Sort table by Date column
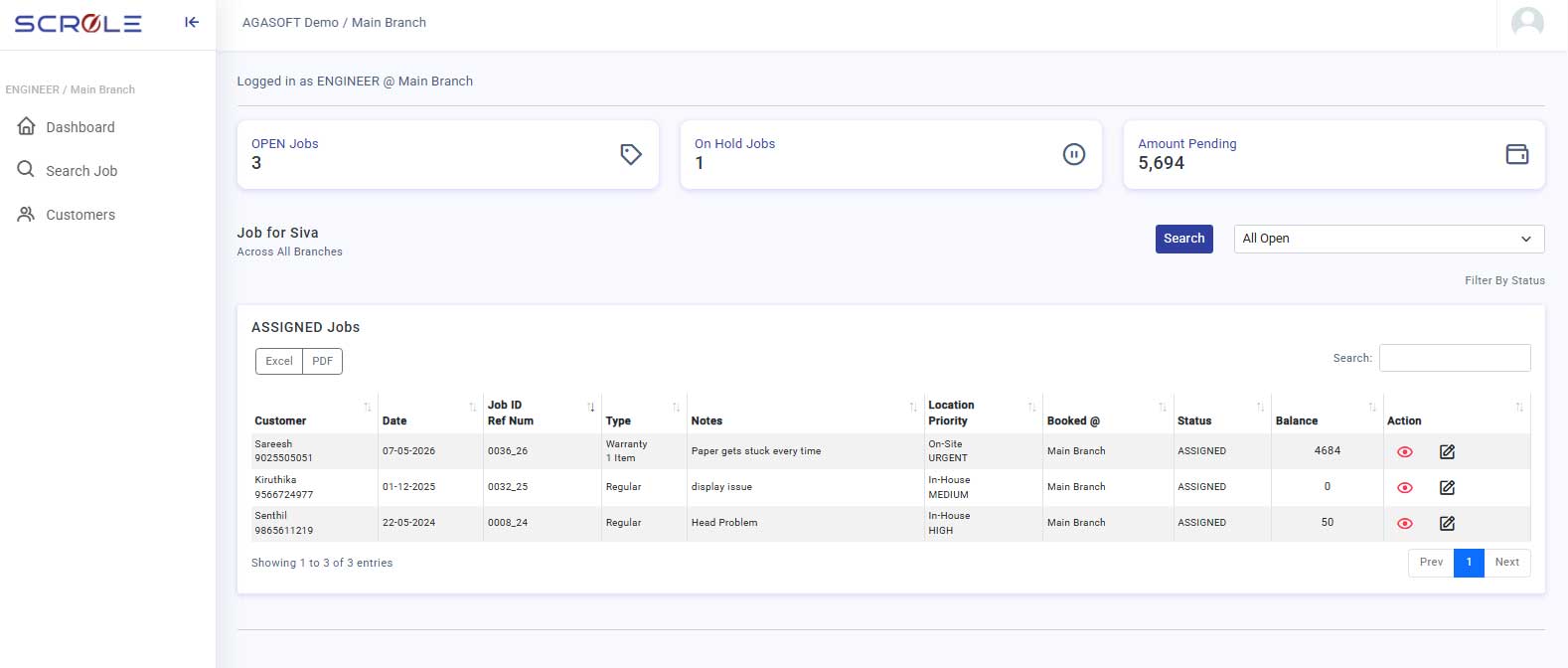 point(429,414)
